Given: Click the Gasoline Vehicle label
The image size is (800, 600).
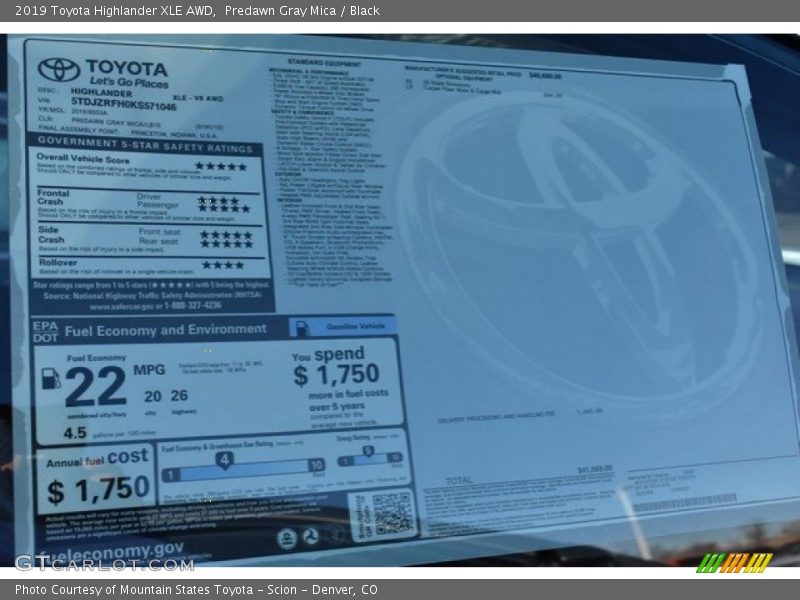Looking at the screenshot, I should coord(356,326).
